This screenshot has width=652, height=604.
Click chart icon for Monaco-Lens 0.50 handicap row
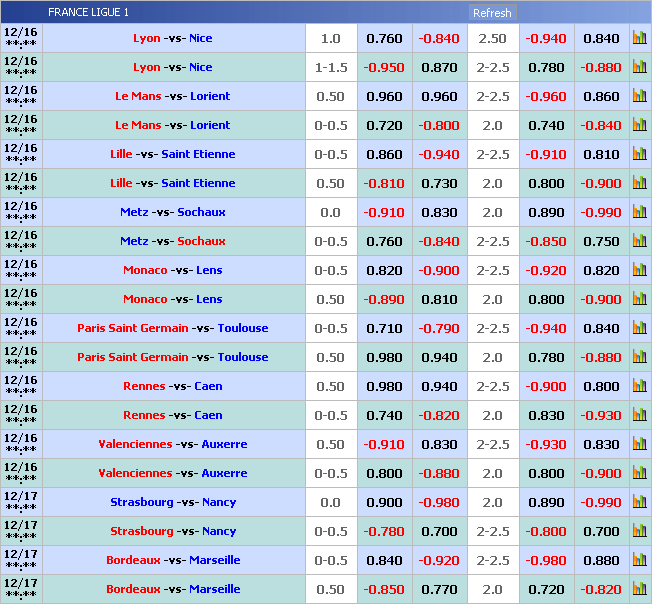click(x=640, y=300)
